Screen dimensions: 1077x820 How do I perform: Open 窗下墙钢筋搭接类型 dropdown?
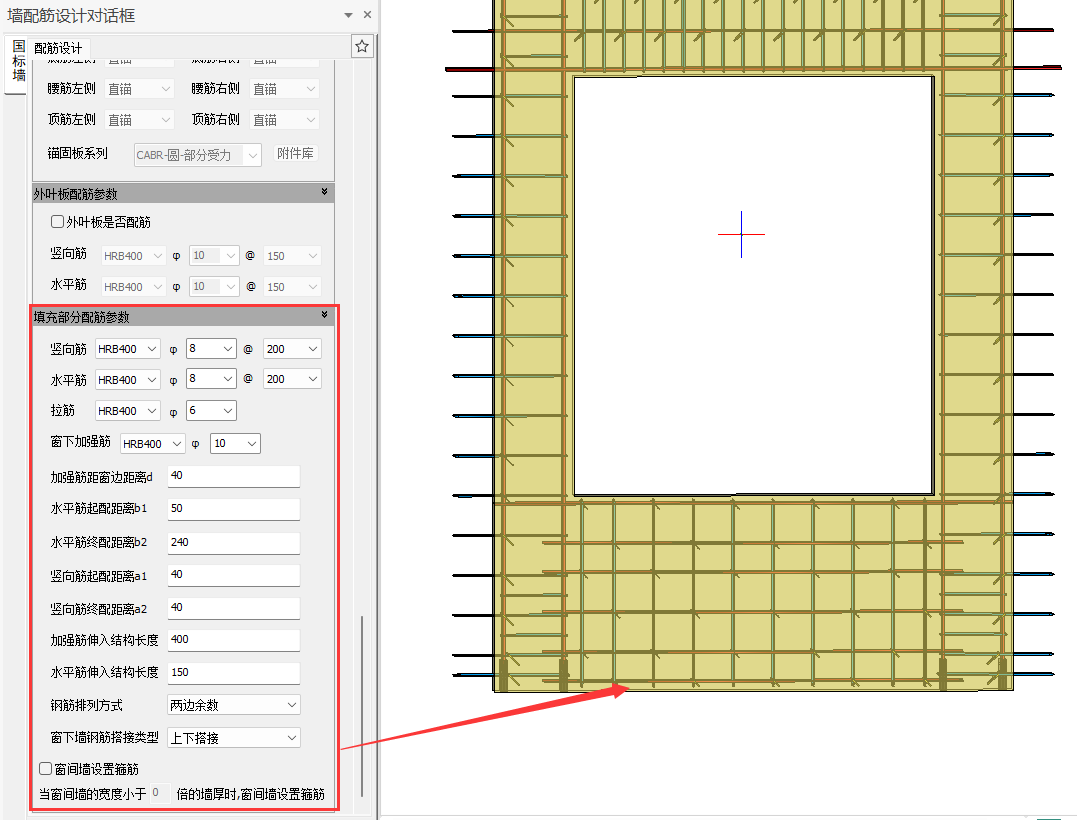pyautogui.click(x=234, y=738)
